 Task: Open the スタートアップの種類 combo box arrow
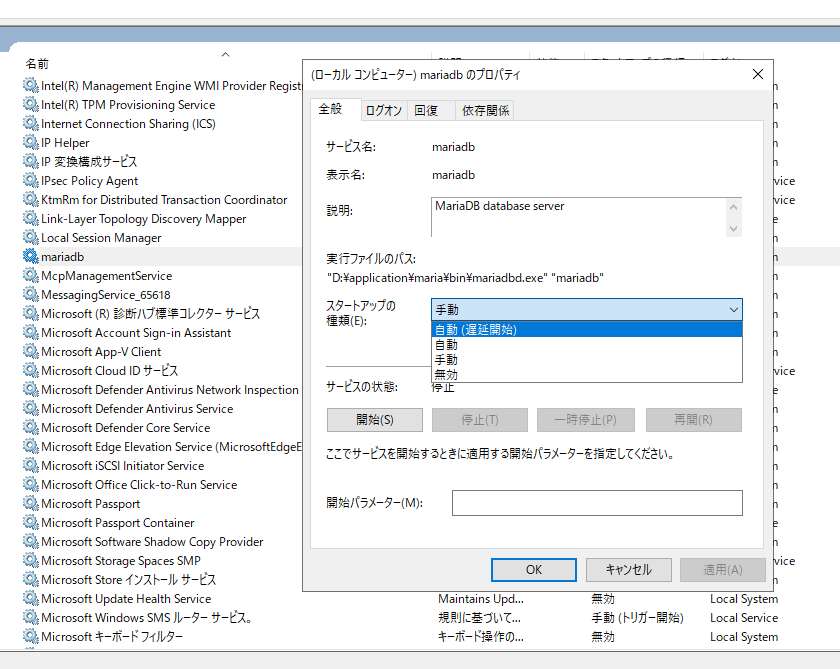coord(733,310)
